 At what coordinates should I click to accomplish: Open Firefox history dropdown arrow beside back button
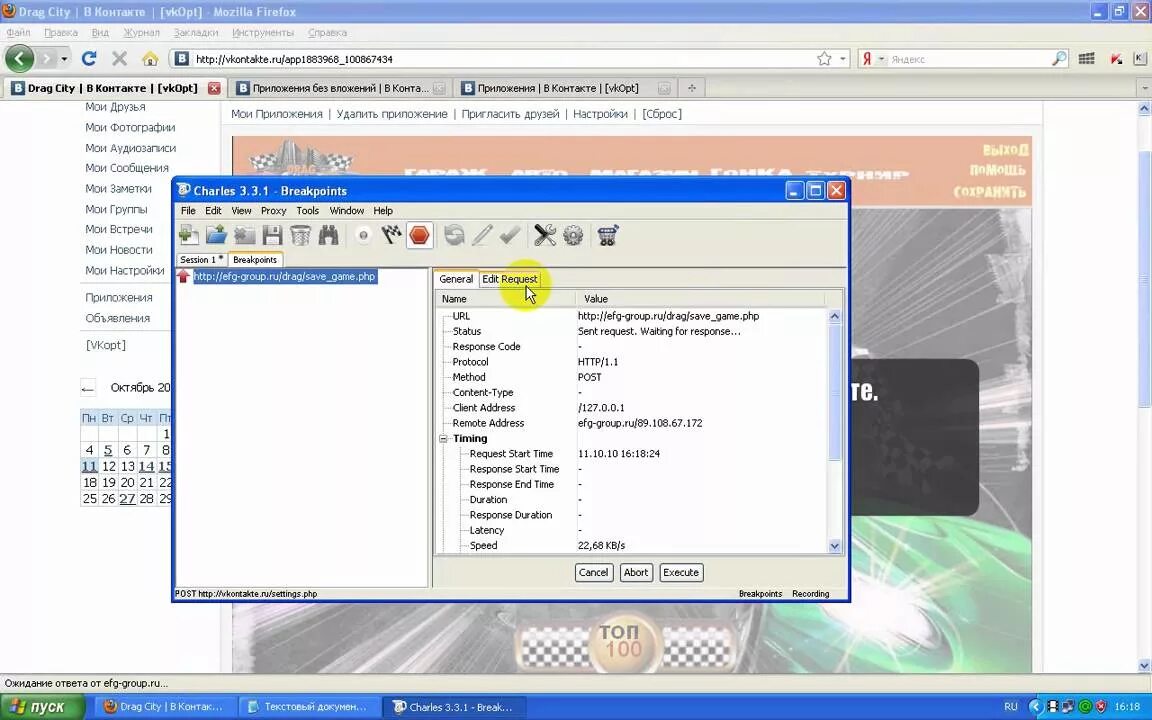pos(65,59)
